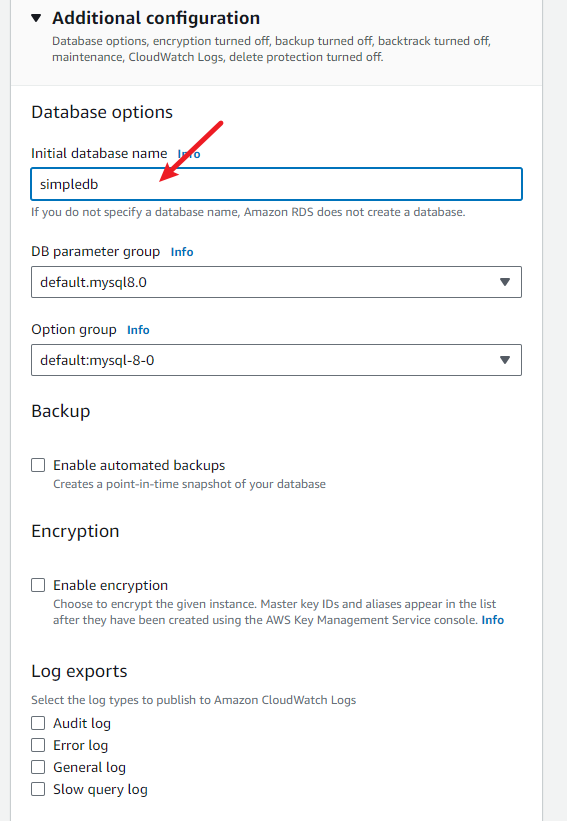
Task: Open Info link next to DB parameter group
Action: 182,252
